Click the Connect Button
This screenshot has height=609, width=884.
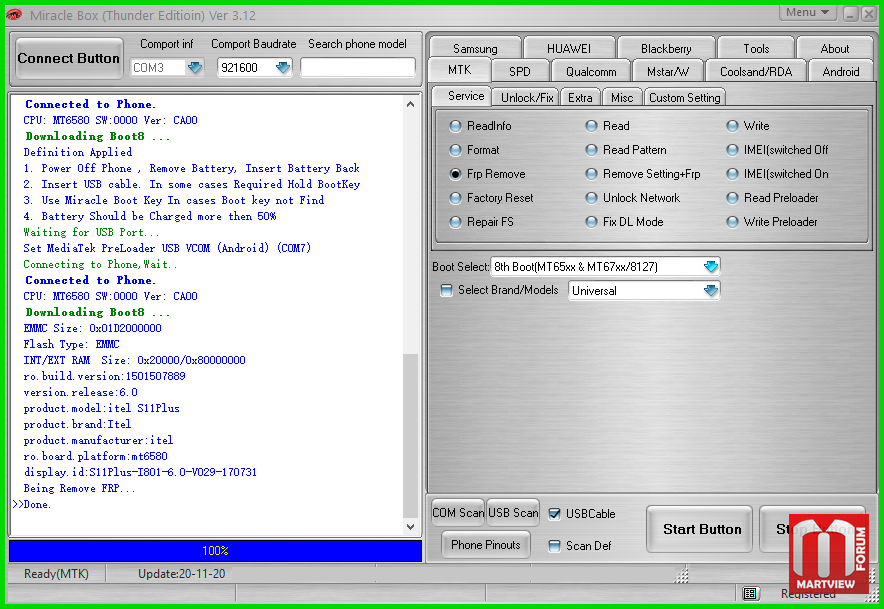[x=69, y=59]
